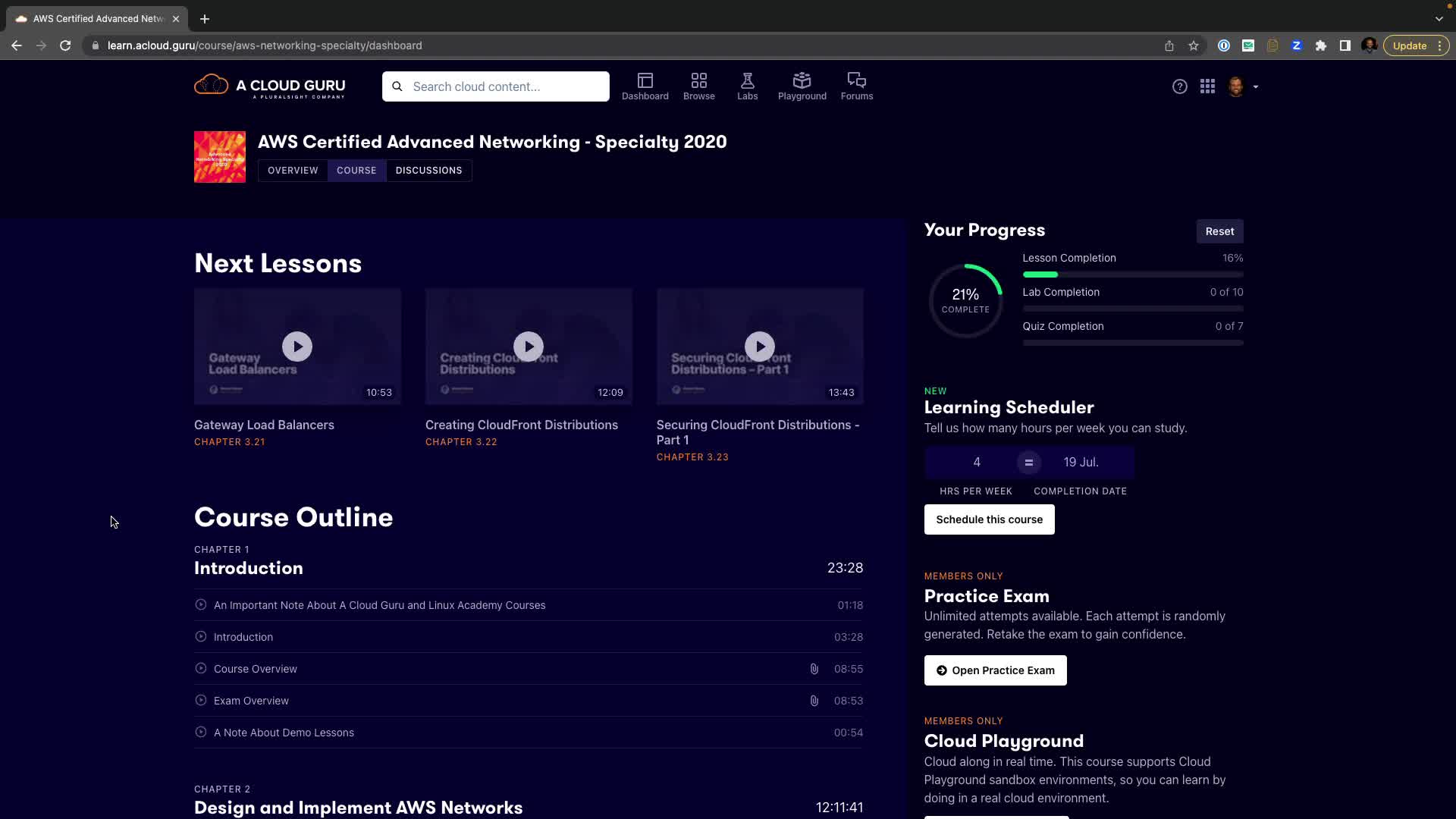Play the Gateway Load Balancers video

tap(297, 347)
